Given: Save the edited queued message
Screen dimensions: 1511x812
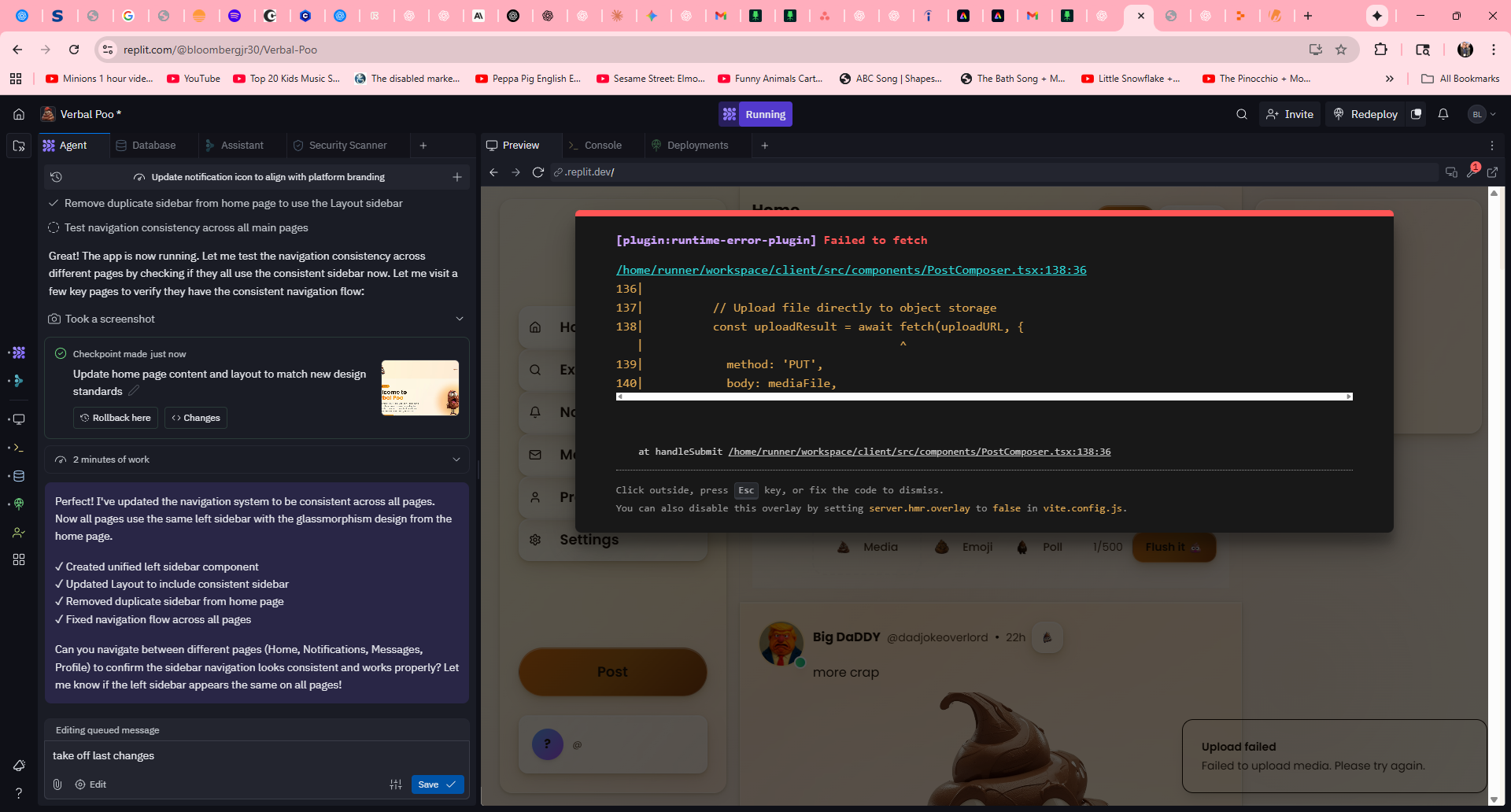Looking at the screenshot, I should 437,784.
